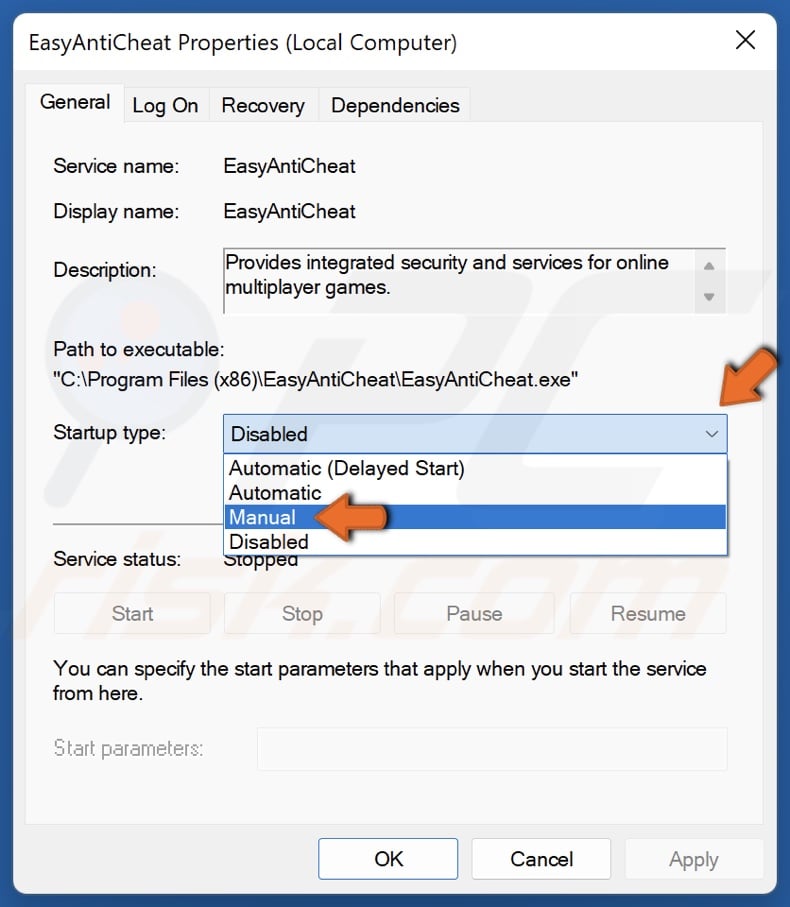Dismiss the dialog with Cancel
This screenshot has height=907, width=790.
click(541, 858)
